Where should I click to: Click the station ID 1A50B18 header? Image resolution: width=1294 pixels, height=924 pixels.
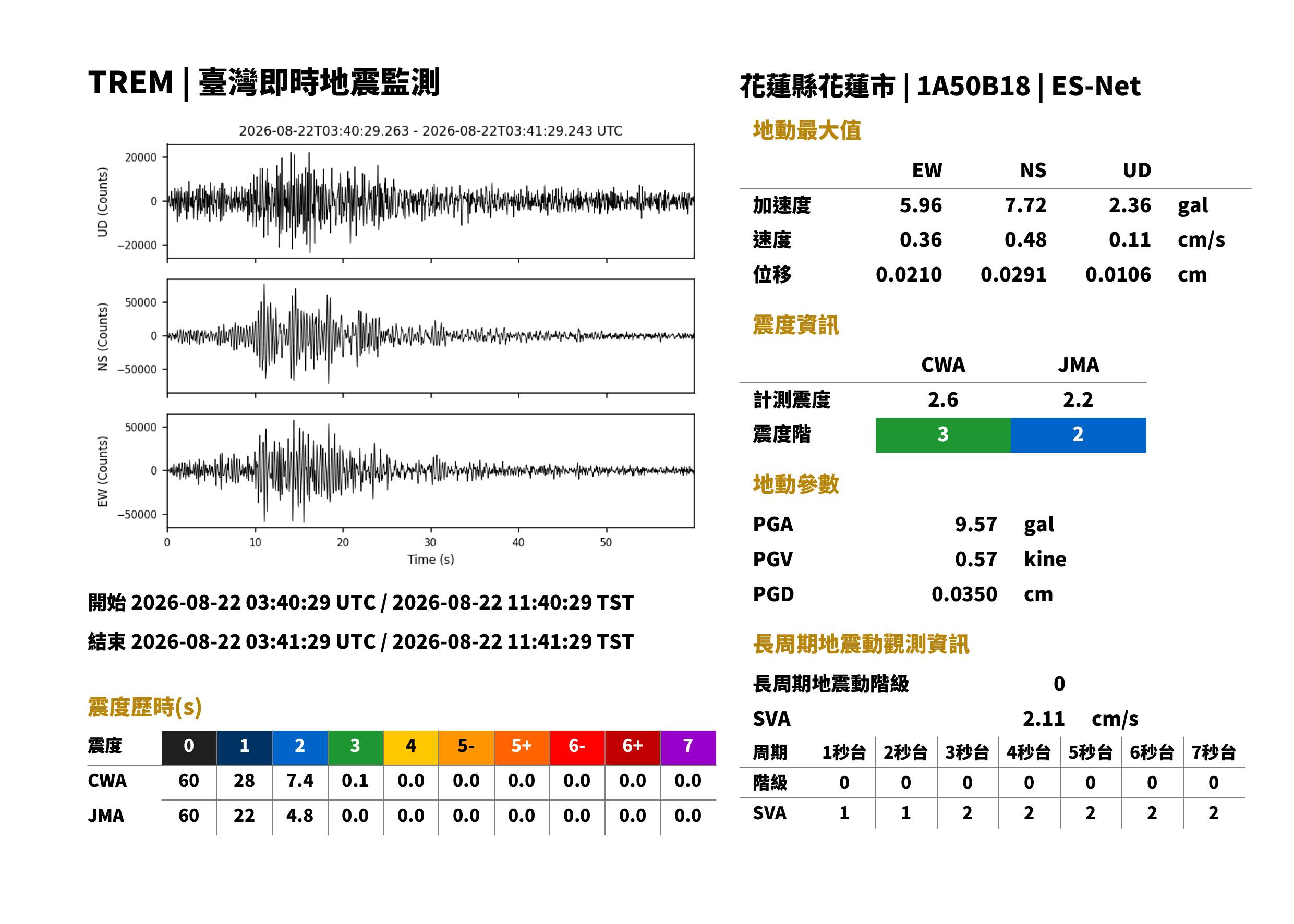tap(973, 87)
